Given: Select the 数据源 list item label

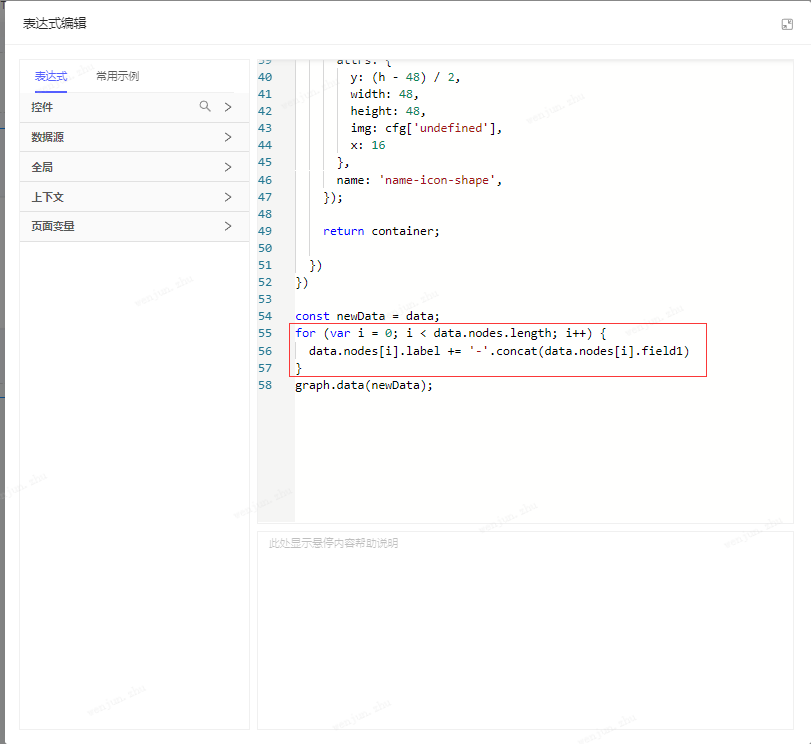Looking at the screenshot, I should click(x=48, y=137).
